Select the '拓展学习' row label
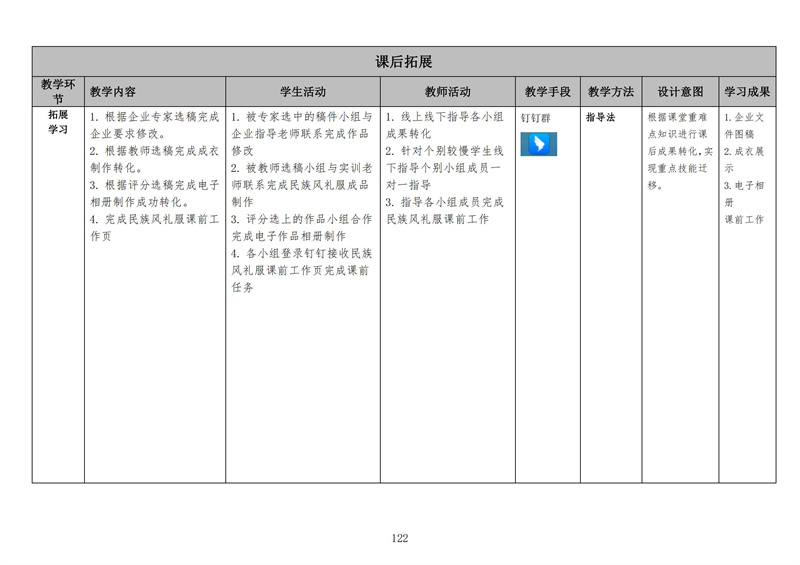This screenshot has height=565, width=800. pos(58,121)
